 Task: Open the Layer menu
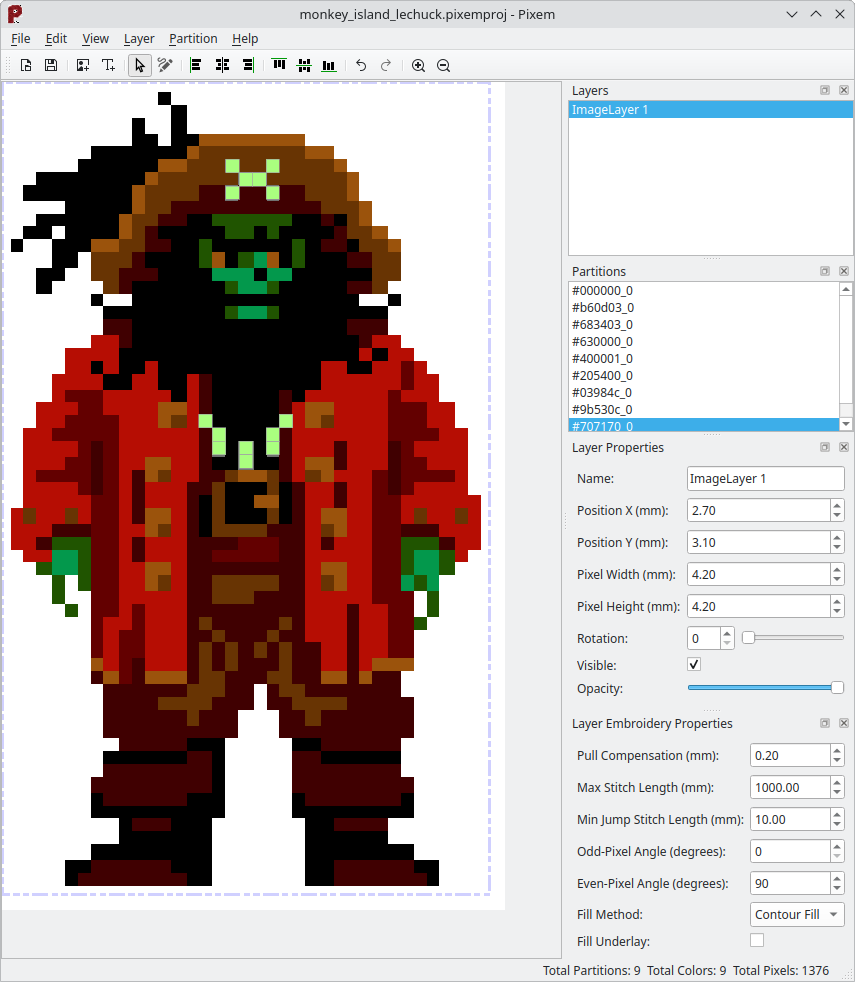pyautogui.click(x=139, y=39)
